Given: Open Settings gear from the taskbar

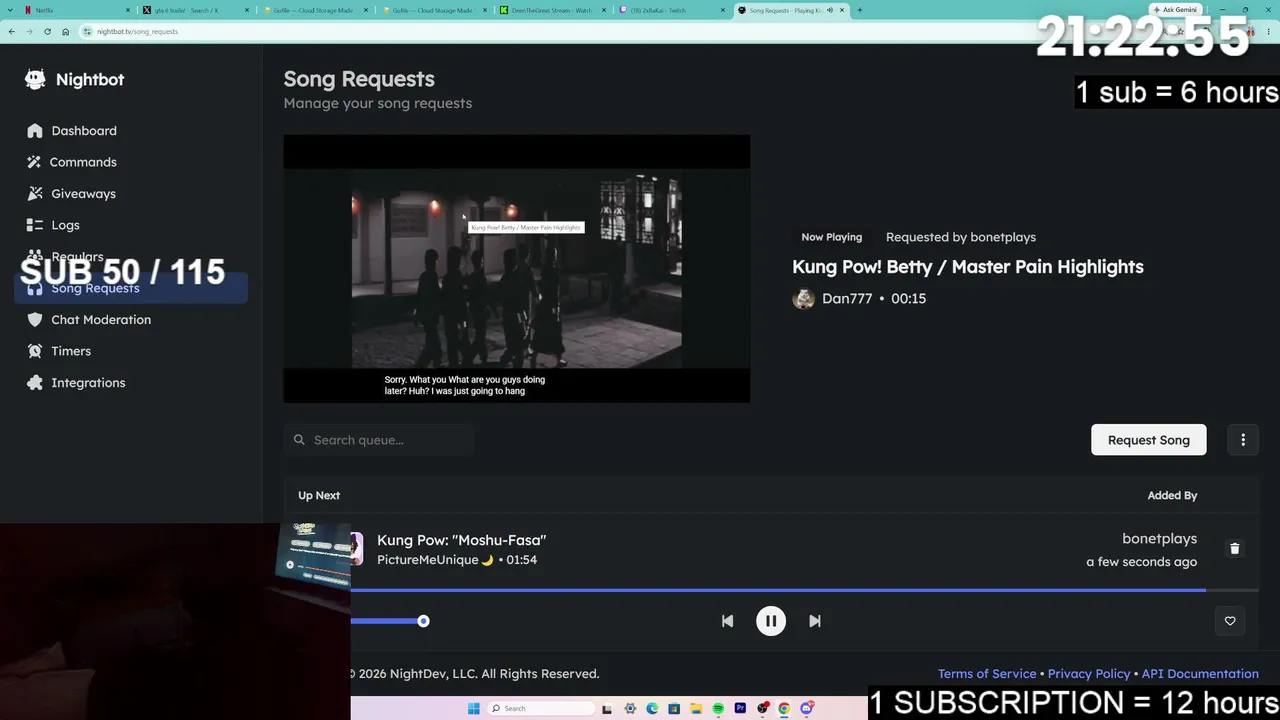Looking at the screenshot, I should (x=630, y=709).
